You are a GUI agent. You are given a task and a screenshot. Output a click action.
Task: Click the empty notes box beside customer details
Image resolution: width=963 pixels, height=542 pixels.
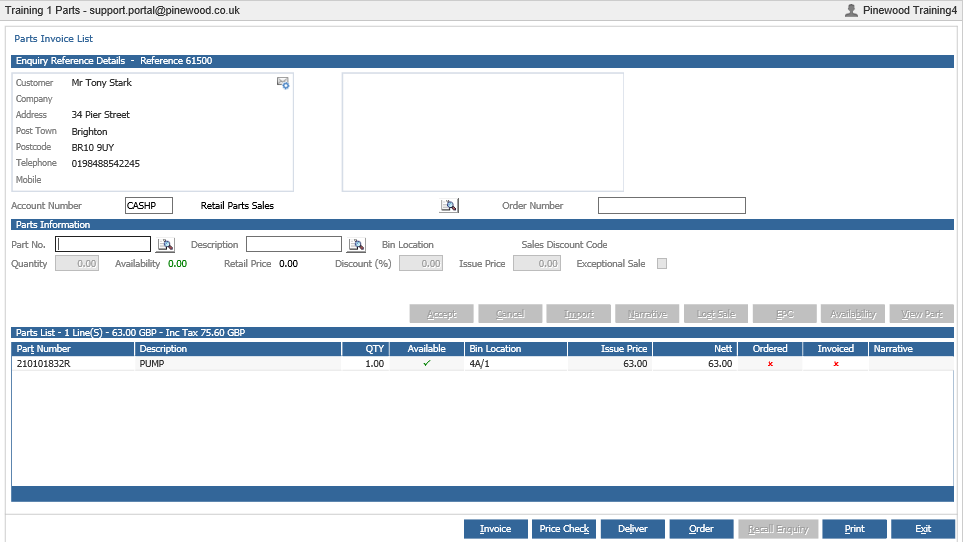483,132
